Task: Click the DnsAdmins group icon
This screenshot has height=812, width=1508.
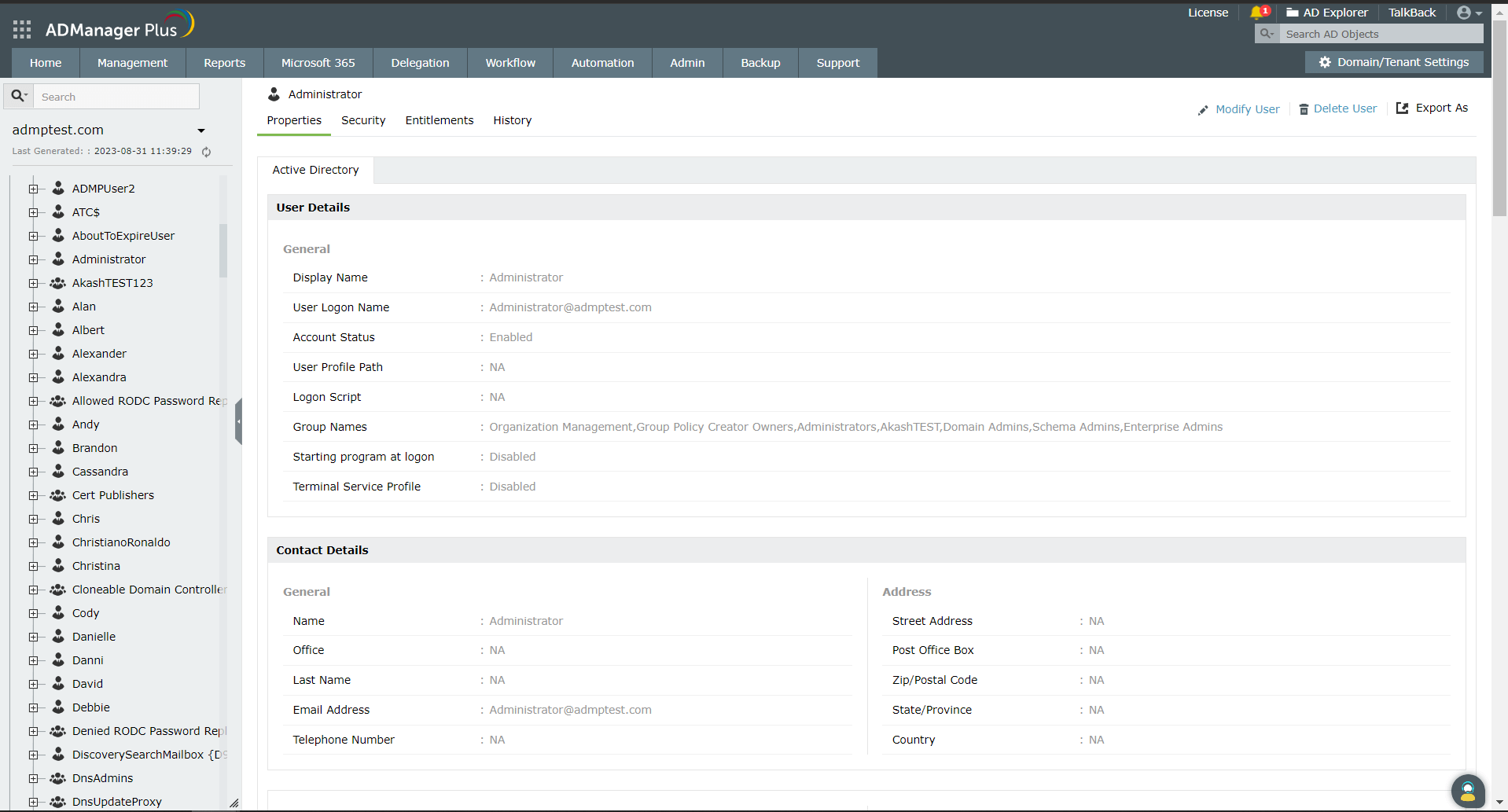Action: pyautogui.click(x=58, y=778)
